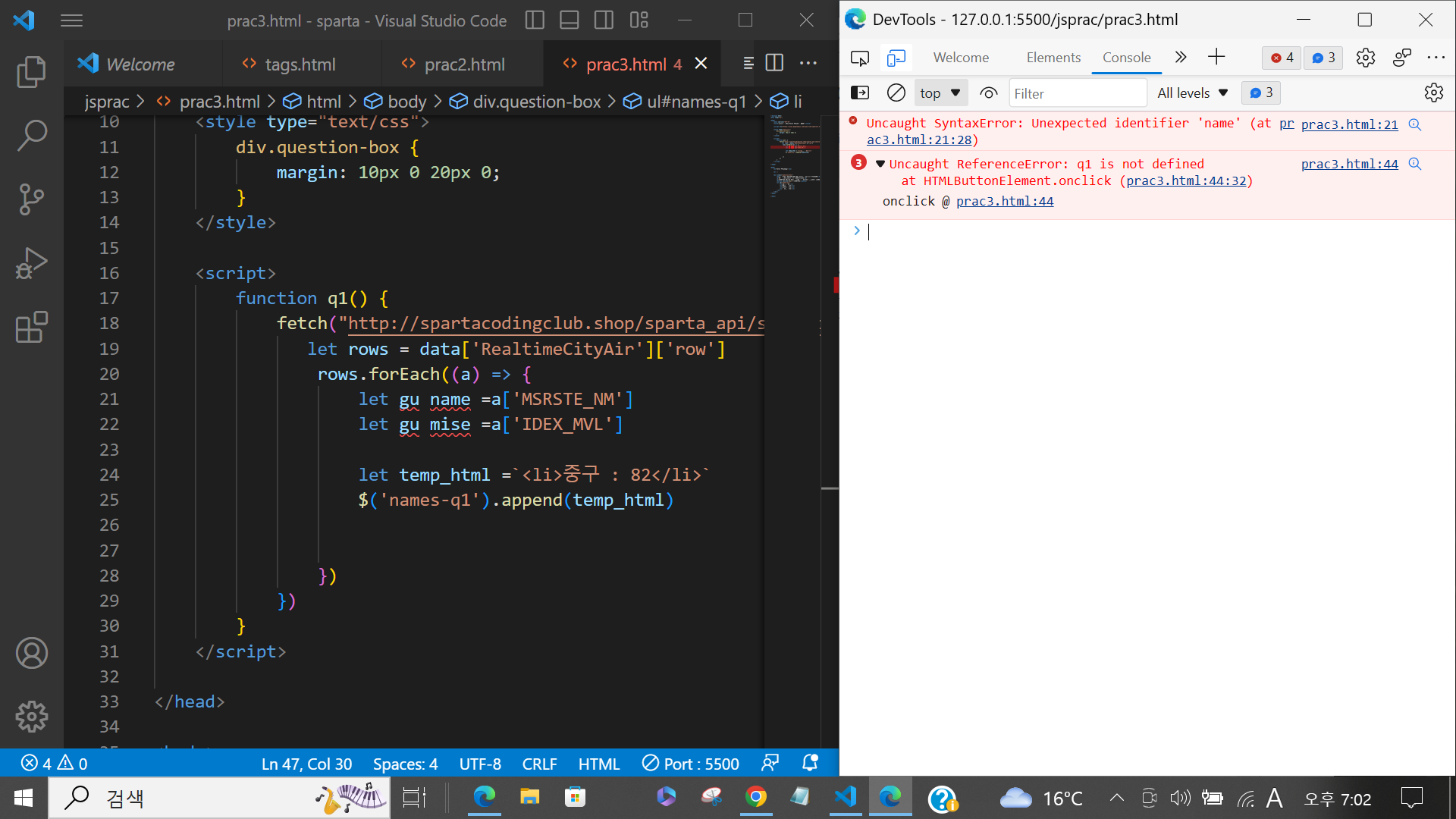Open the Run and Debug view
Image resolution: width=1456 pixels, height=819 pixels.
[31, 263]
